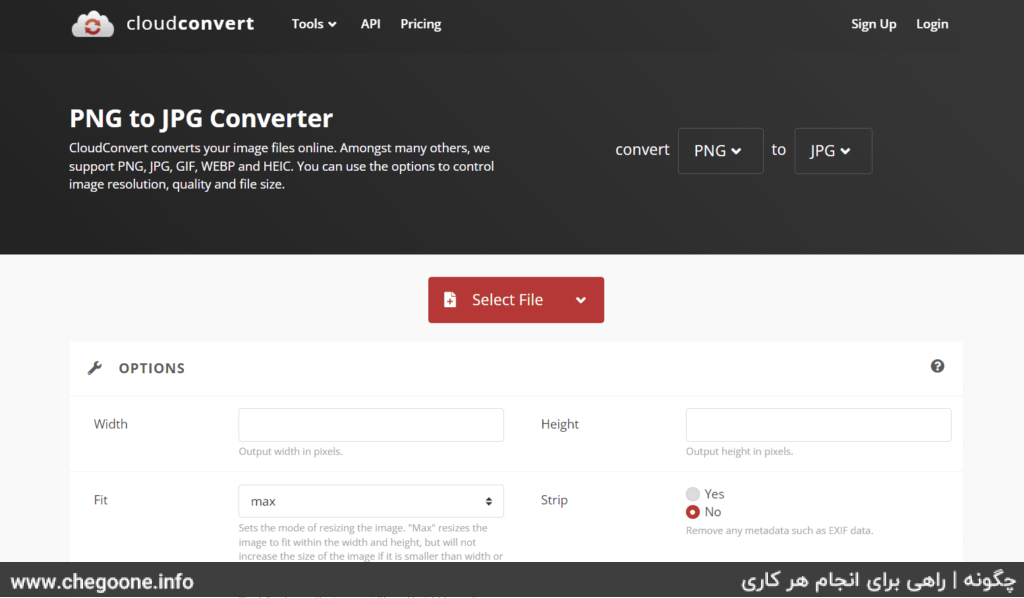Click the Sign Up link
Image resolution: width=1024 pixels, height=598 pixels.
point(873,24)
